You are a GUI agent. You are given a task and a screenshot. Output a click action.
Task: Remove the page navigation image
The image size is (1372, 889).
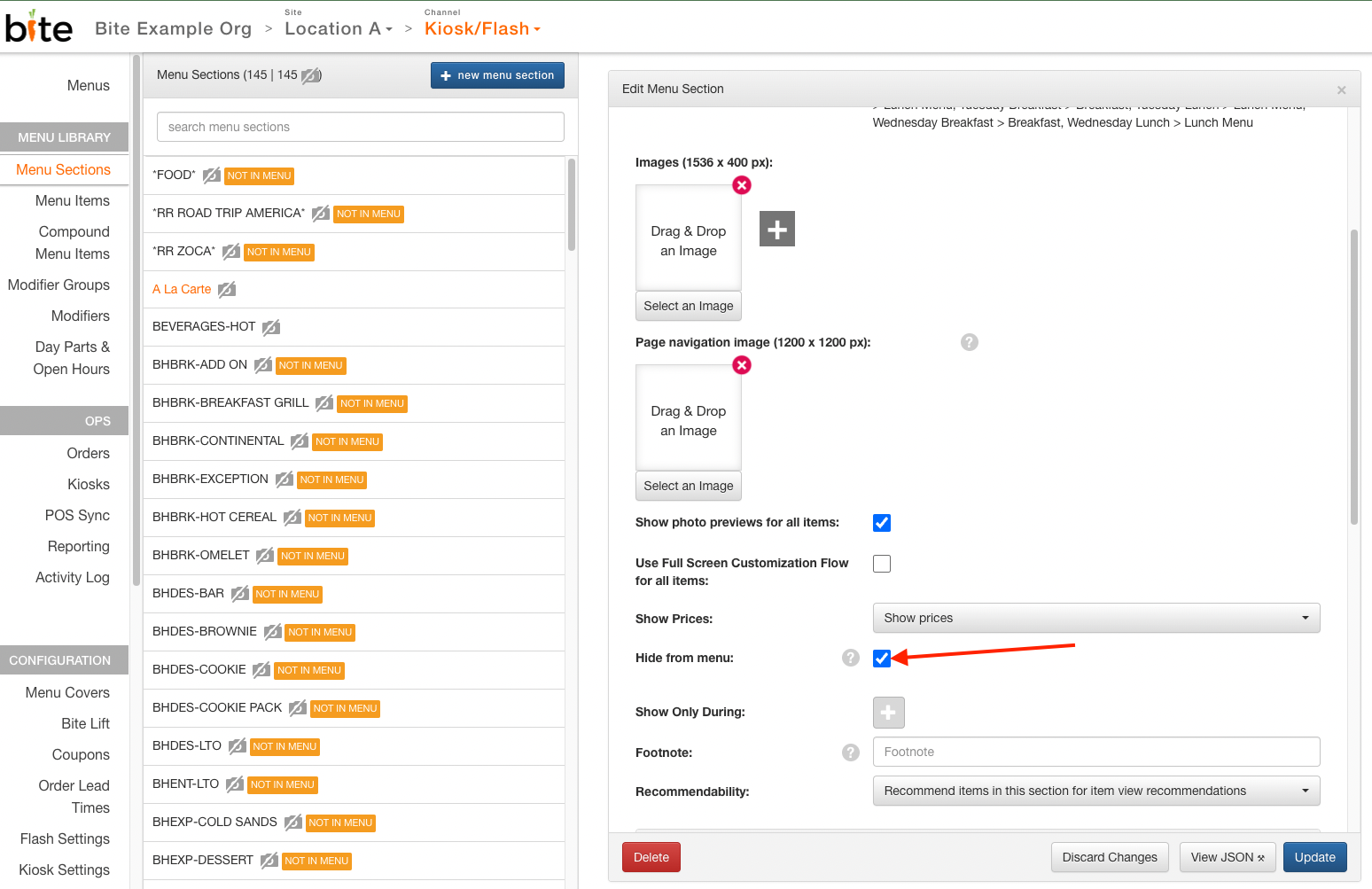click(742, 365)
